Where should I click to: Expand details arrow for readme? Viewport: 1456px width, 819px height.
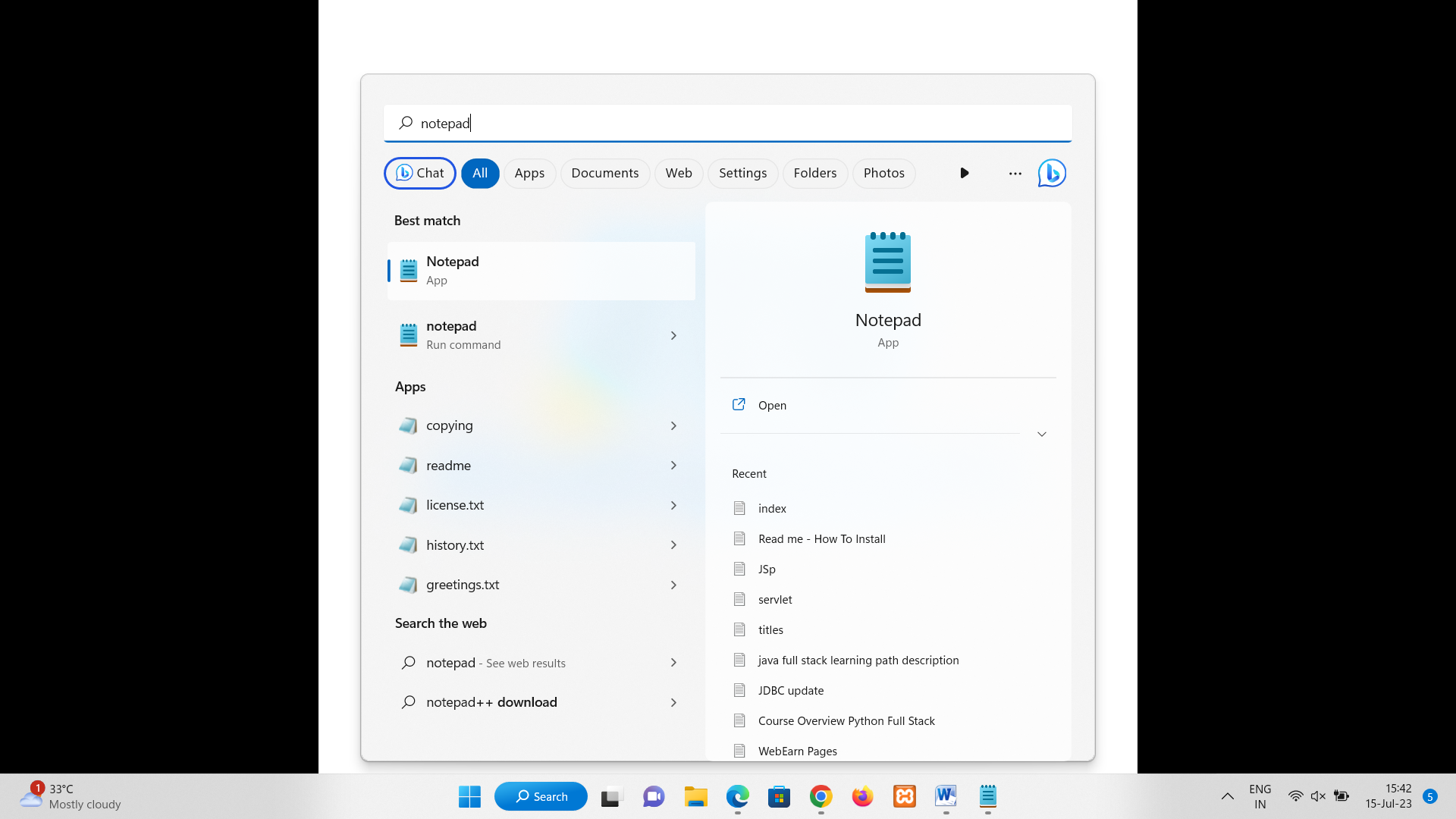(x=673, y=465)
